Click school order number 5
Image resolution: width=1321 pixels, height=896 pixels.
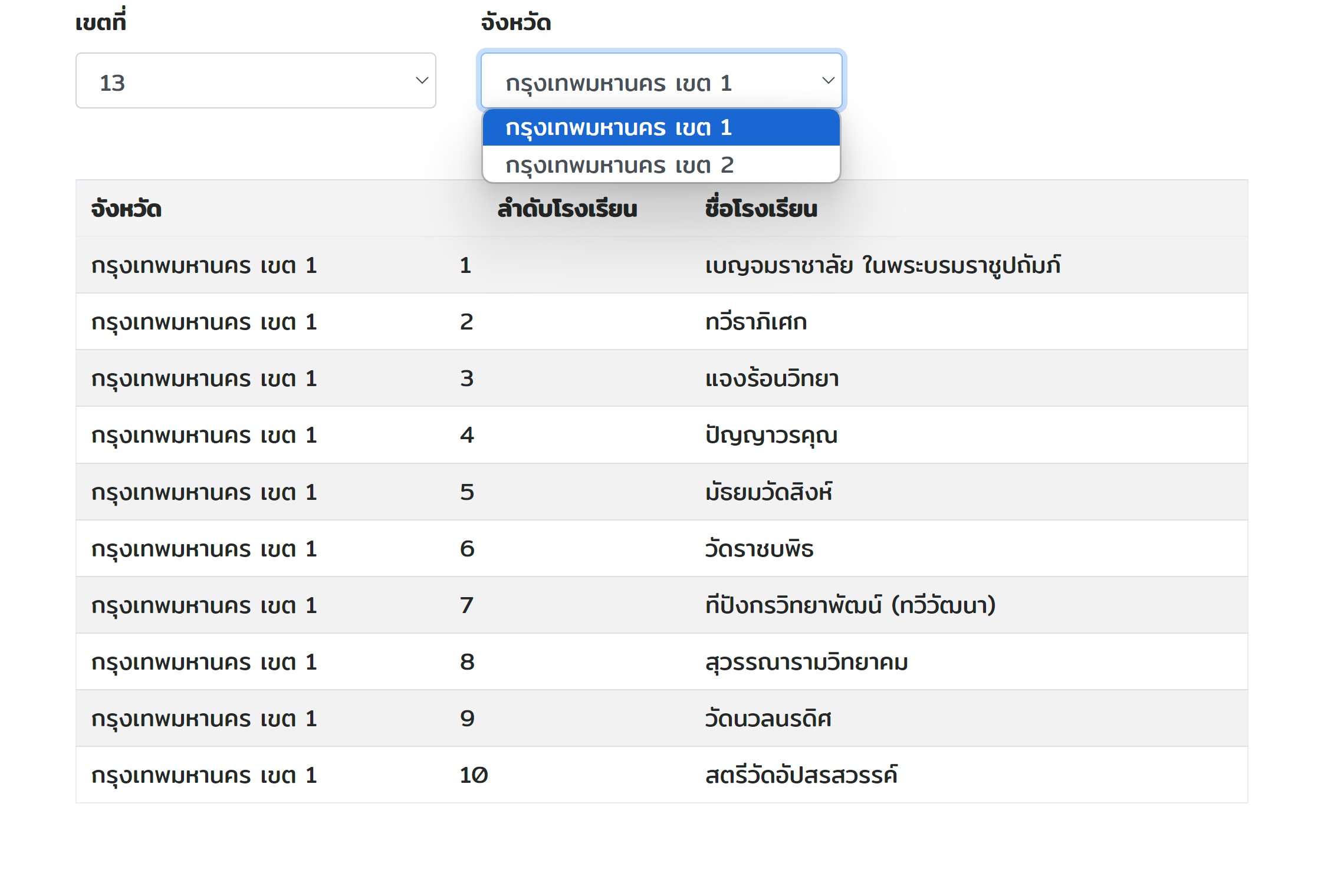point(467,492)
